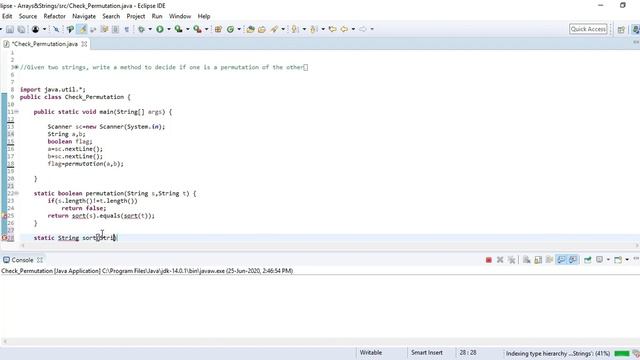
Task: Click the error marker on line 28
Action: point(4,238)
